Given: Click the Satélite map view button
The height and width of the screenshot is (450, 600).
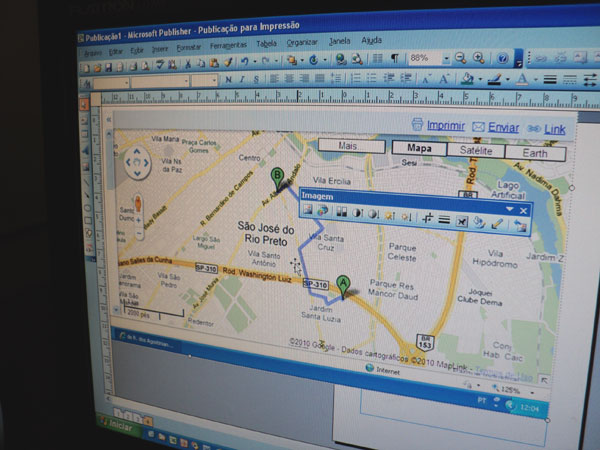Looking at the screenshot, I should pyautogui.click(x=476, y=150).
